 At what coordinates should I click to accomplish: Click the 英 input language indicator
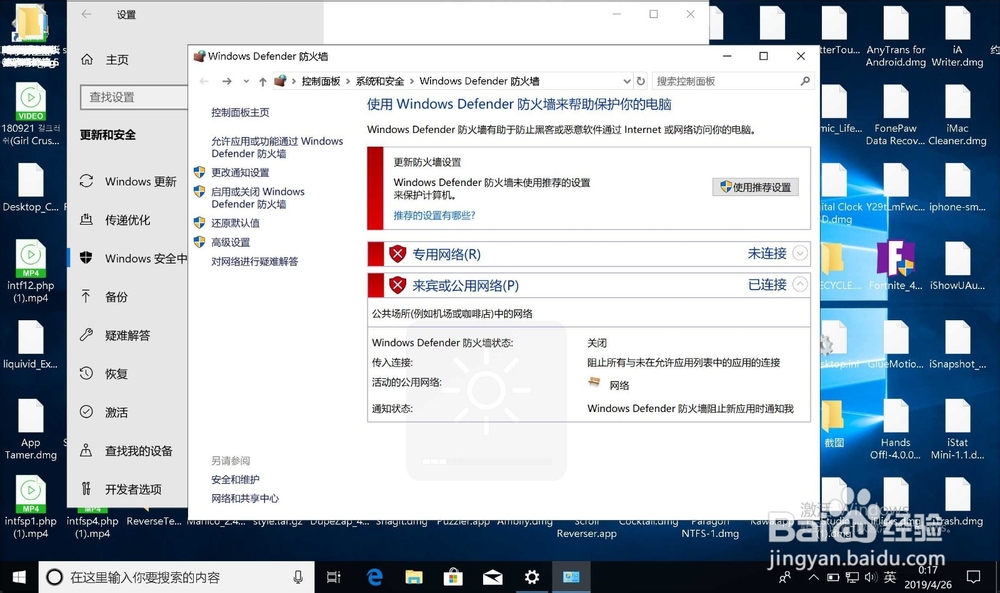point(890,578)
